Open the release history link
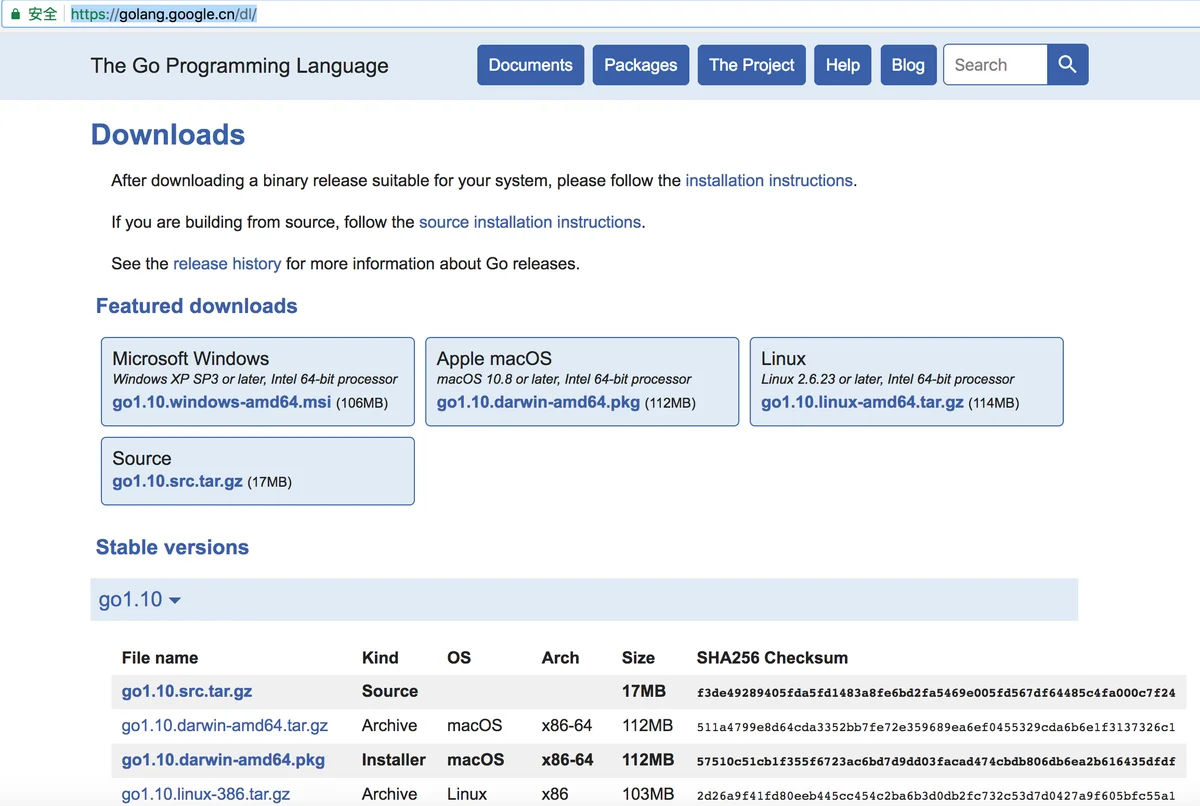Image resolution: width=1200 pixels, height=806 pixels. (227, 264)
